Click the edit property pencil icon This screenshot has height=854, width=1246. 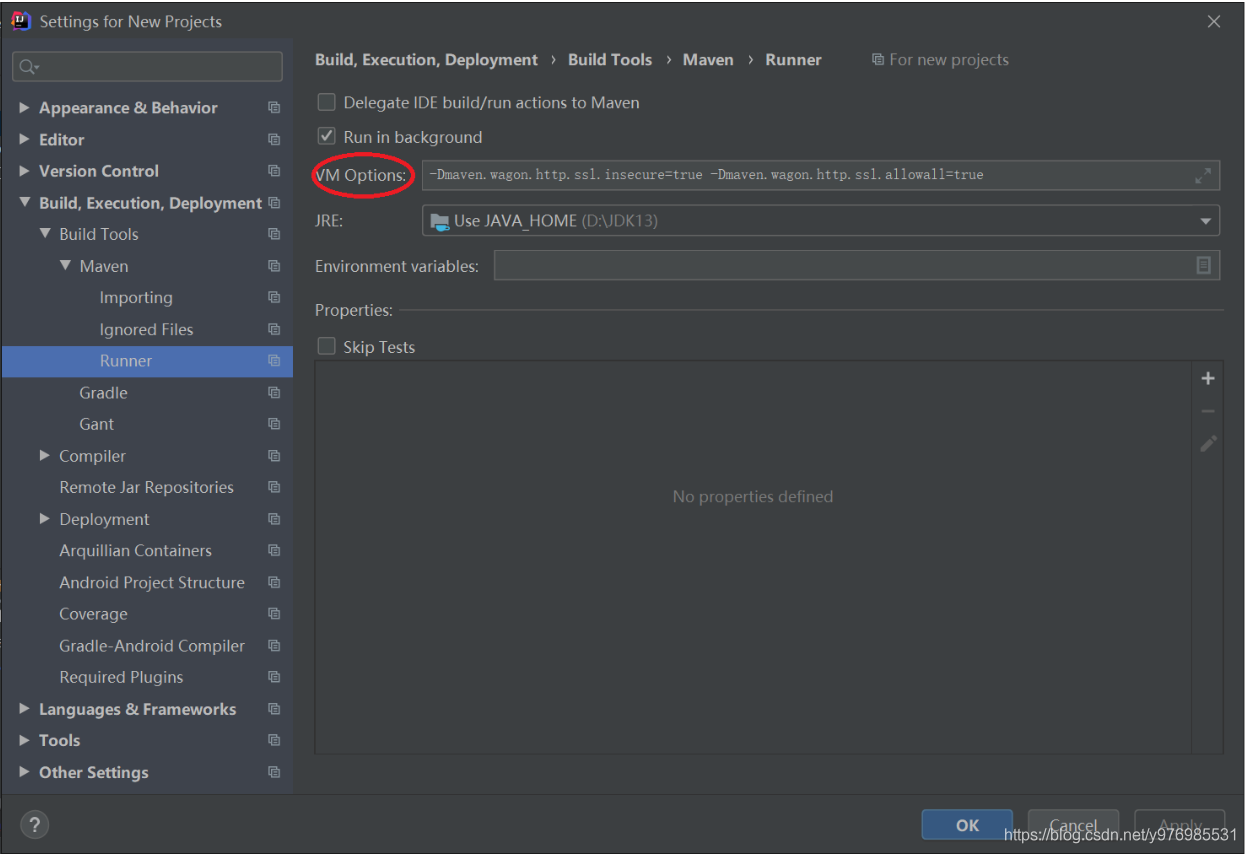pos(1208,443)
